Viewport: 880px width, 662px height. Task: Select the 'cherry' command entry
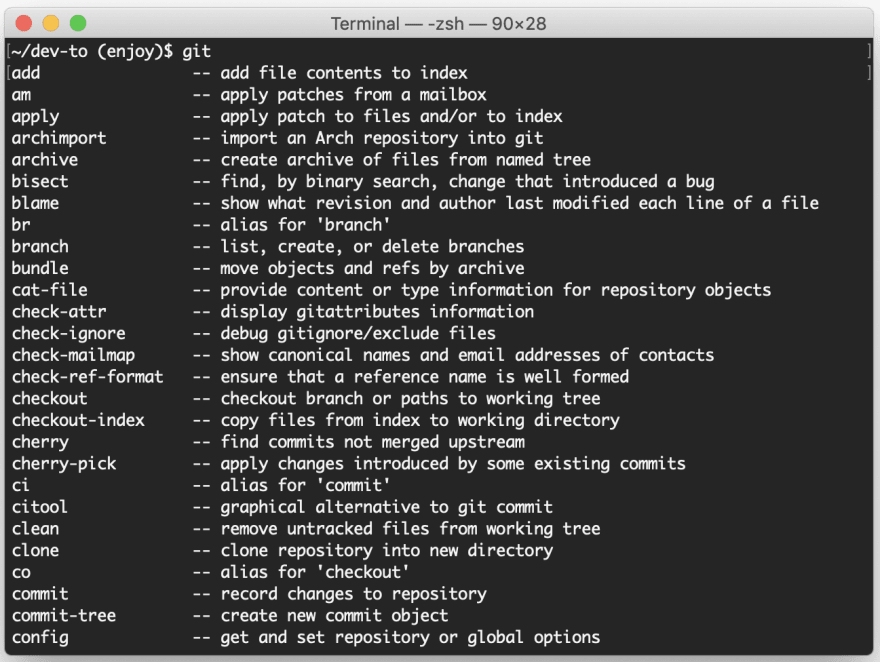coord(40,443)
